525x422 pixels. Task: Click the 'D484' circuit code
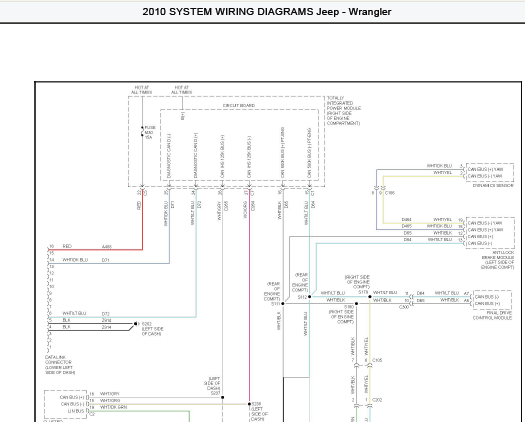(406, 220)
